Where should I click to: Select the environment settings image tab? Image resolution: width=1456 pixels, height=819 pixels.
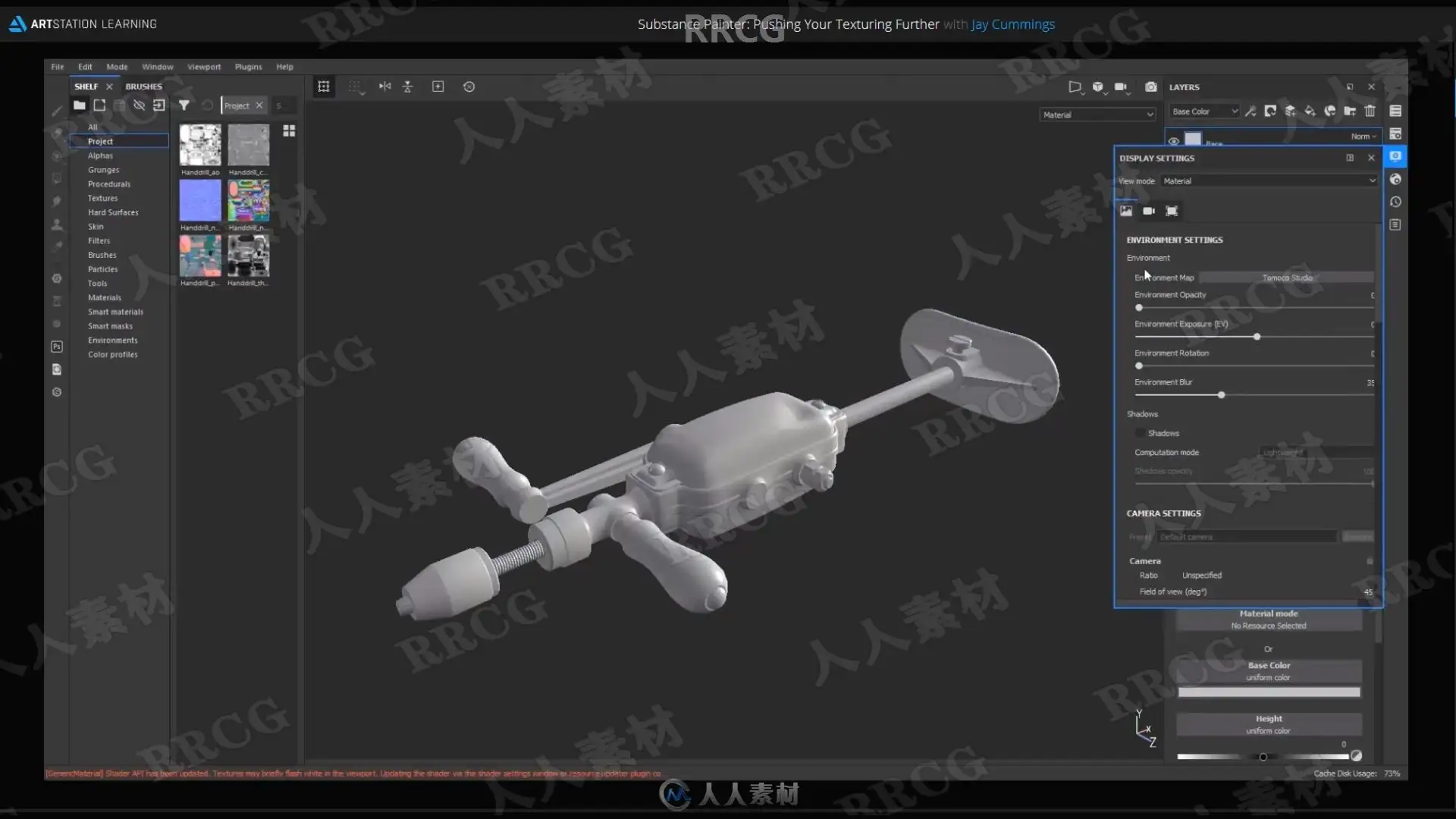click(1126, 211)
